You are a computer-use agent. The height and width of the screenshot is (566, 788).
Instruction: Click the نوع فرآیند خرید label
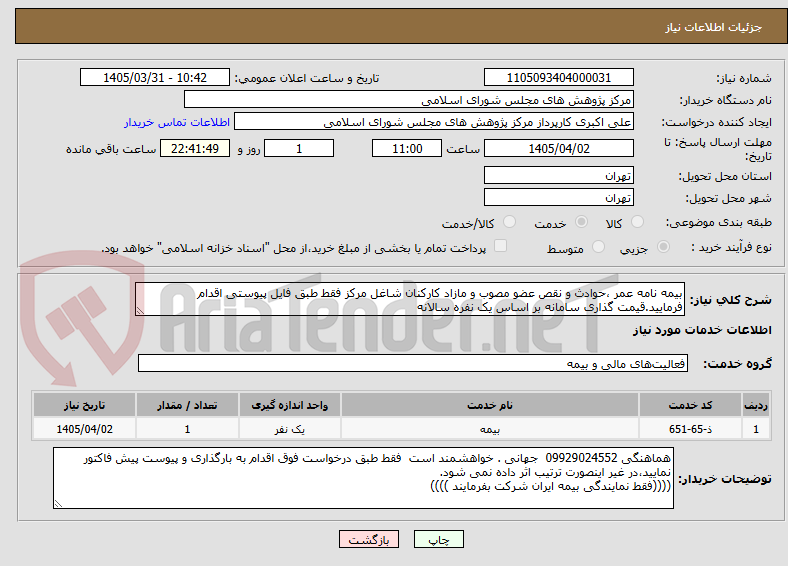tap(732, 247)
